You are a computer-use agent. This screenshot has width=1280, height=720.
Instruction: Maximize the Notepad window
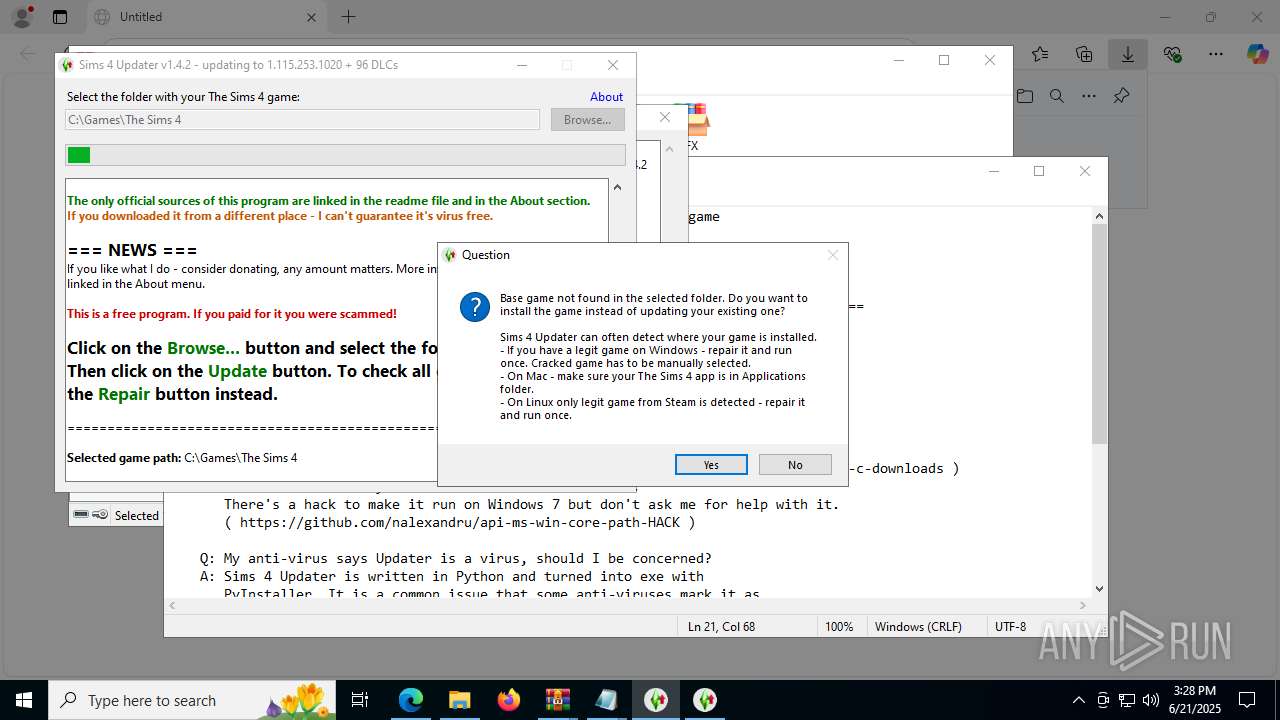pyautogui.click(x=1039, y=171)
